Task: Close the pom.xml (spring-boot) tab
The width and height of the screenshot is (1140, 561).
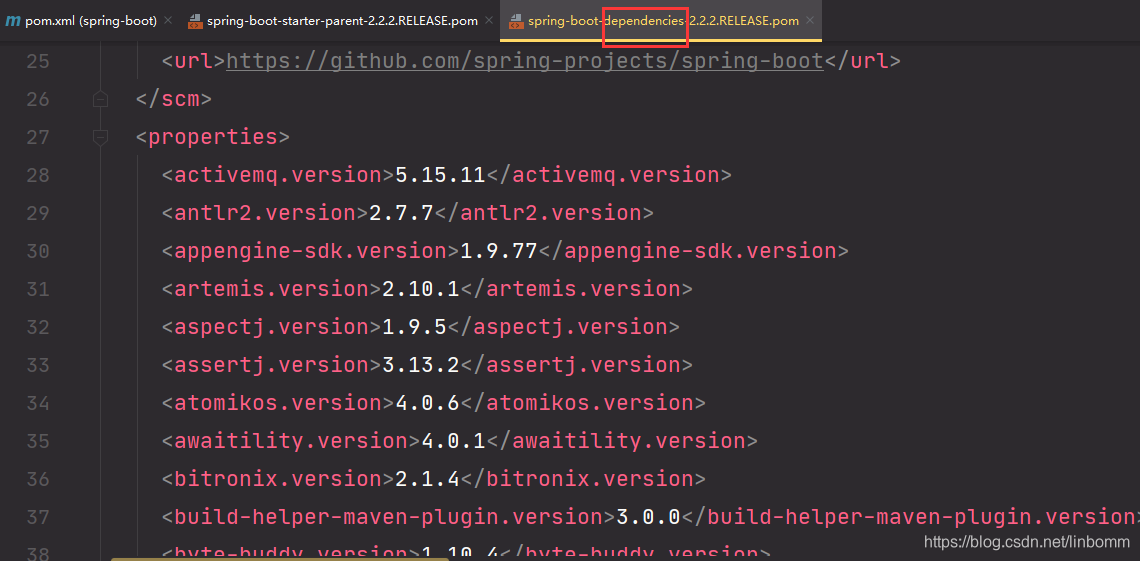Action: (x=168, y=20)
